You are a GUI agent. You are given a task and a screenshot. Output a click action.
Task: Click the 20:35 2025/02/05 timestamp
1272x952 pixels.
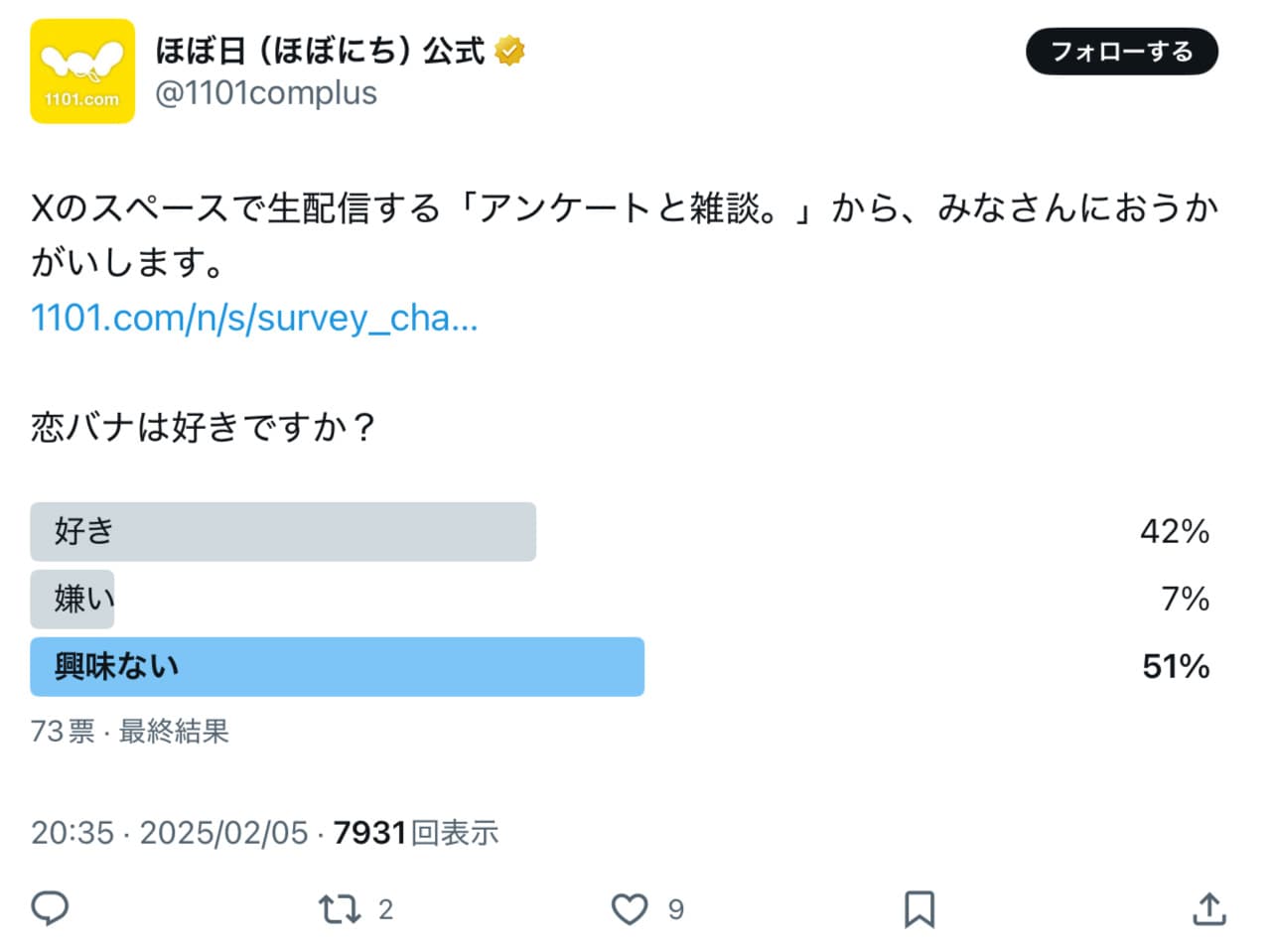[x=170, y=832]
